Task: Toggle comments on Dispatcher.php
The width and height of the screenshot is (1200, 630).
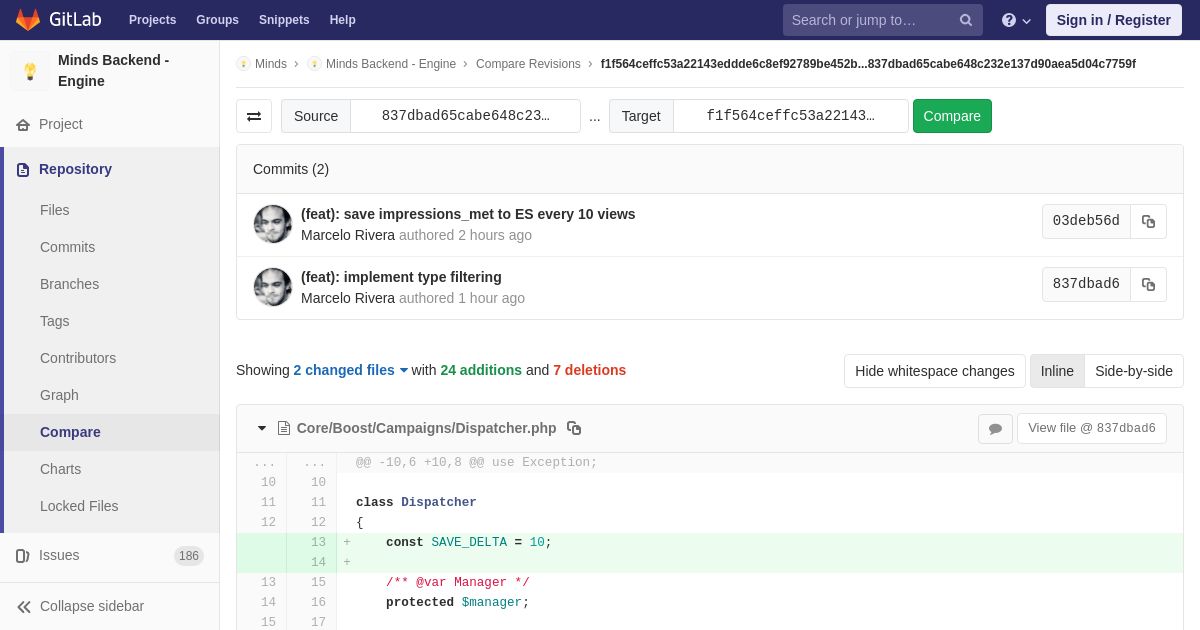Action: point(995,428)
